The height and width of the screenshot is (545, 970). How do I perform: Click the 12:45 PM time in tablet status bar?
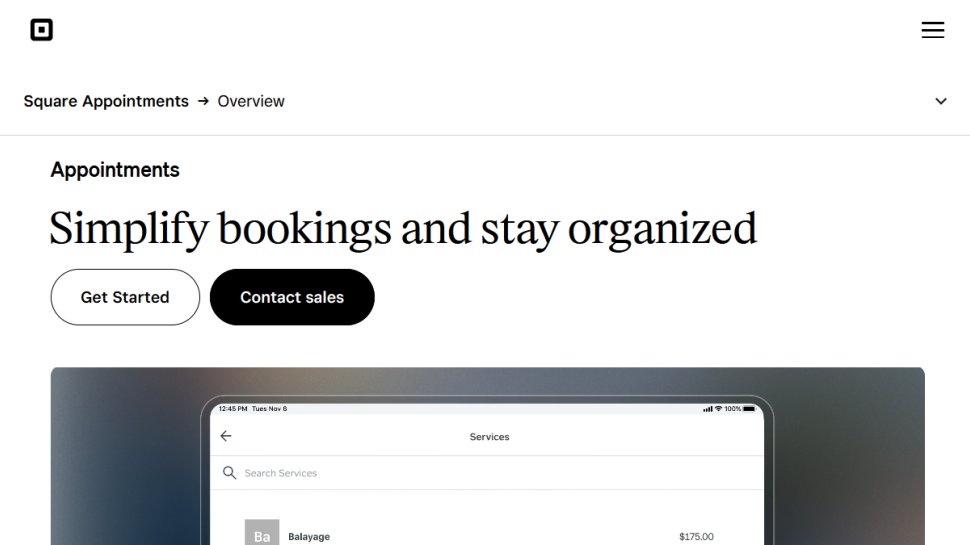tap(233, 409)
